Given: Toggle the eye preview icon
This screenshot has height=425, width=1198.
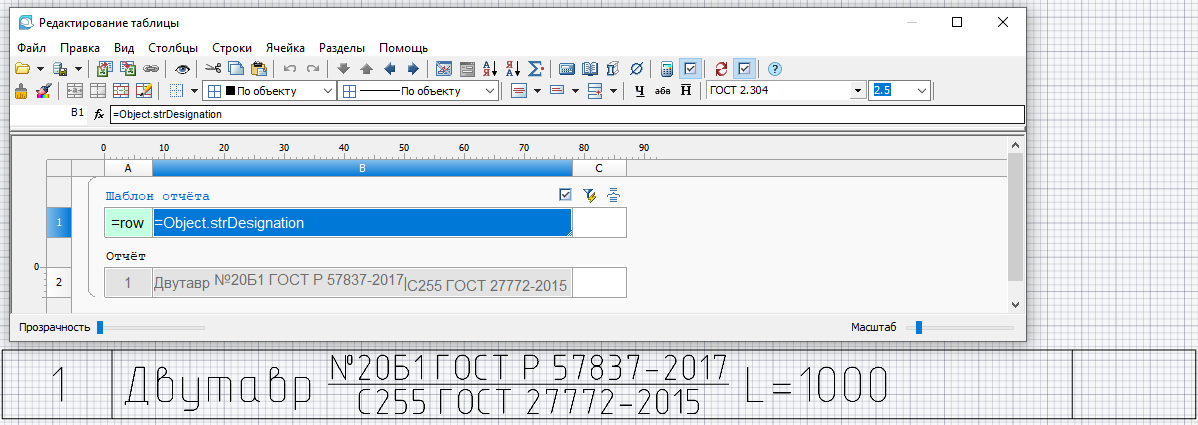Looking at the screenshot, I should click(x=182, y=69).
